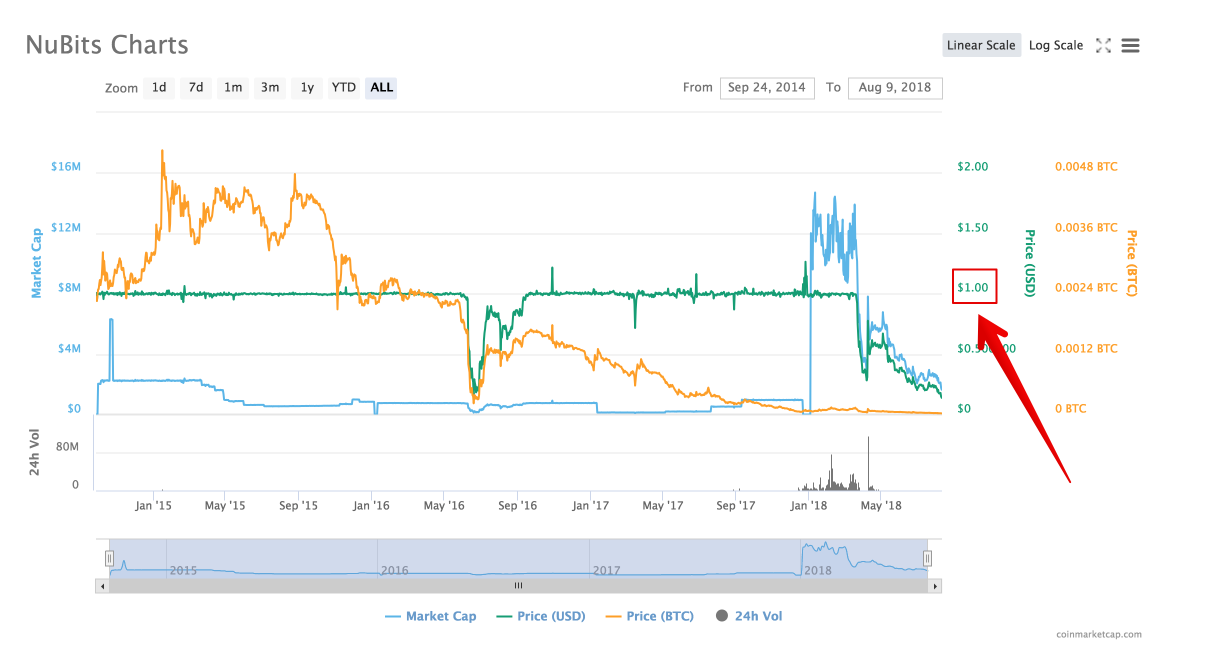Click the navigator scrollbar right arrow
1205x655 pixels.
pos(935,586)
